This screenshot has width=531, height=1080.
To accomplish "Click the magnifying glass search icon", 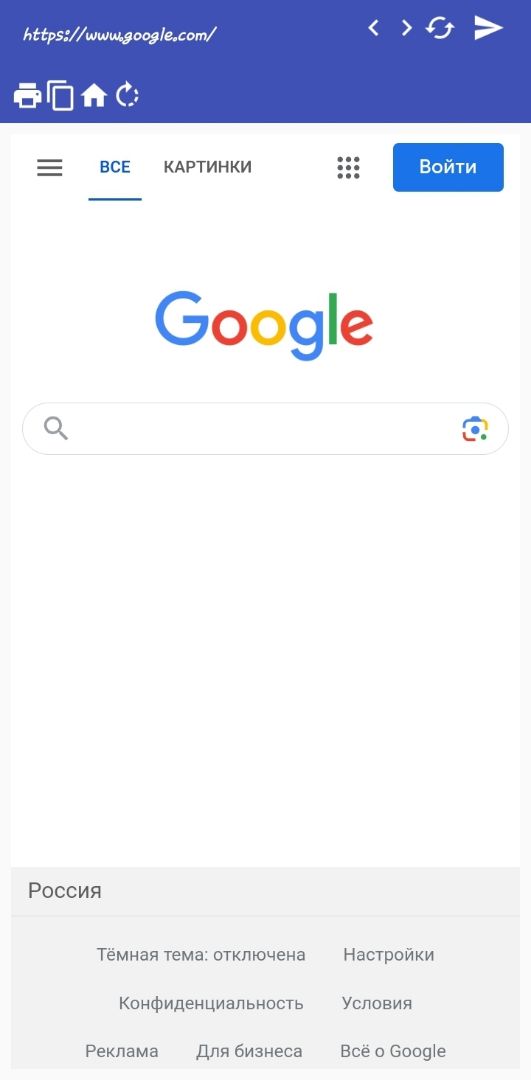I will (56, 428).
